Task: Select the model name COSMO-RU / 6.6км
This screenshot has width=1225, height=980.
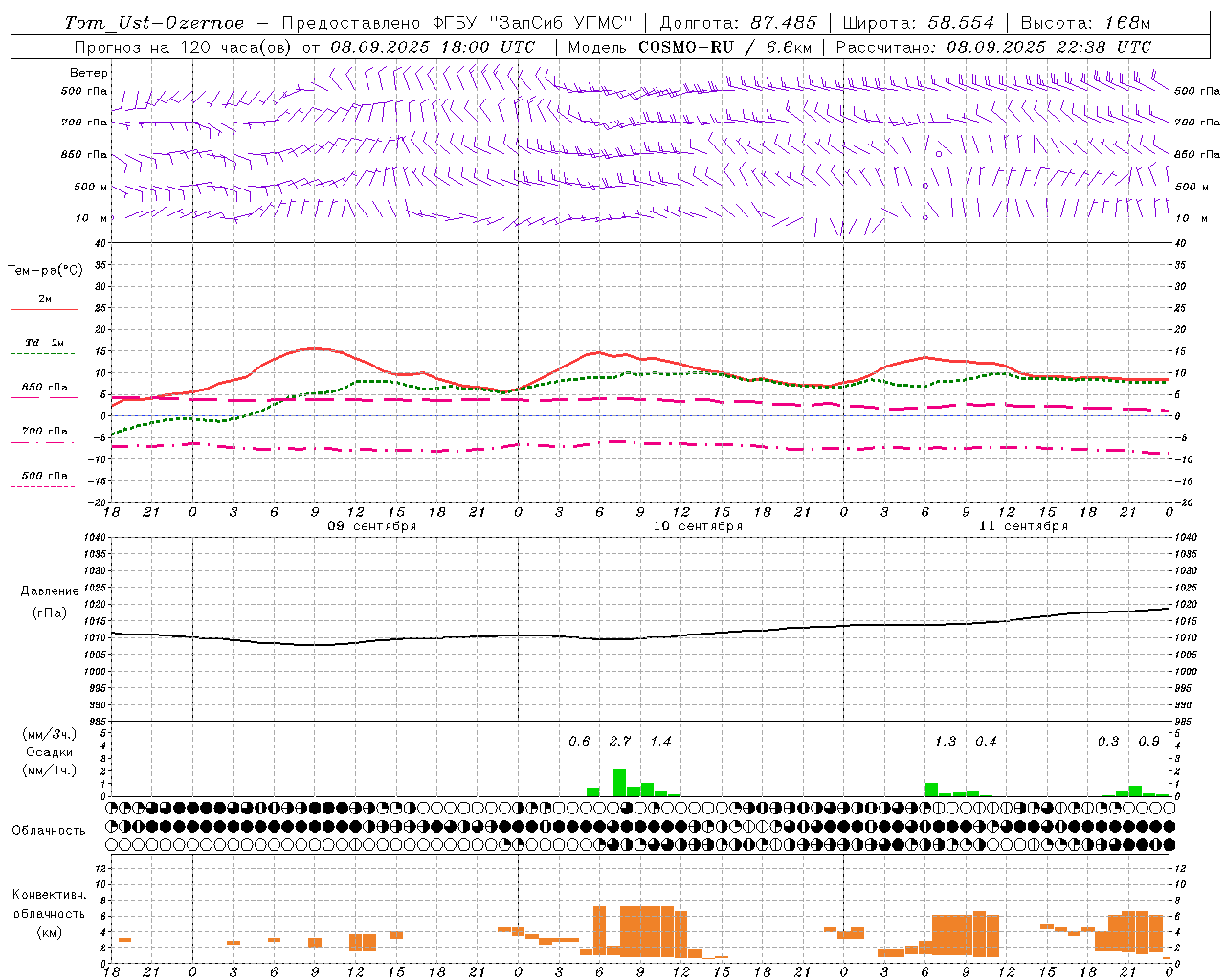Action: 725,47
